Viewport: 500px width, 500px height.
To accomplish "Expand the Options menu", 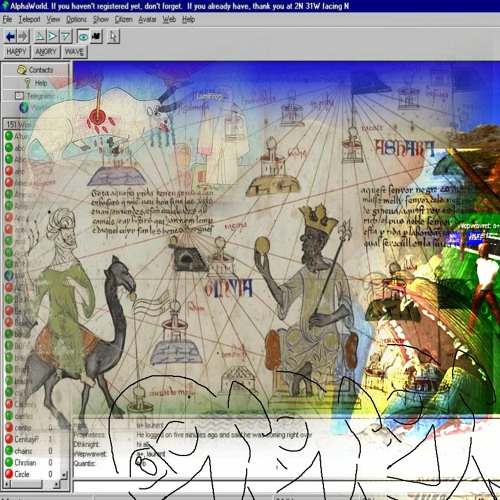I will point(76,20).
